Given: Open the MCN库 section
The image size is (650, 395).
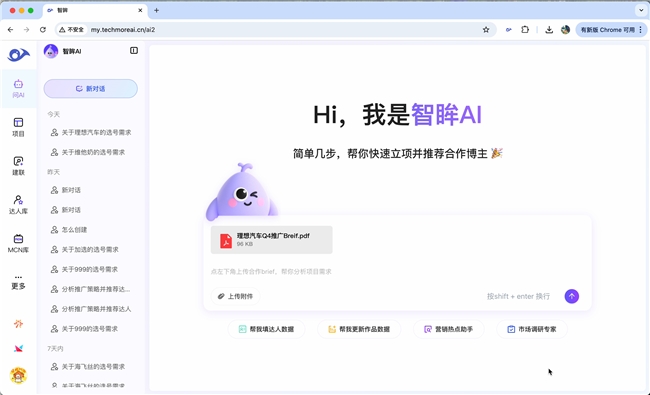Looking at the screenshot, I should [18, 243].
